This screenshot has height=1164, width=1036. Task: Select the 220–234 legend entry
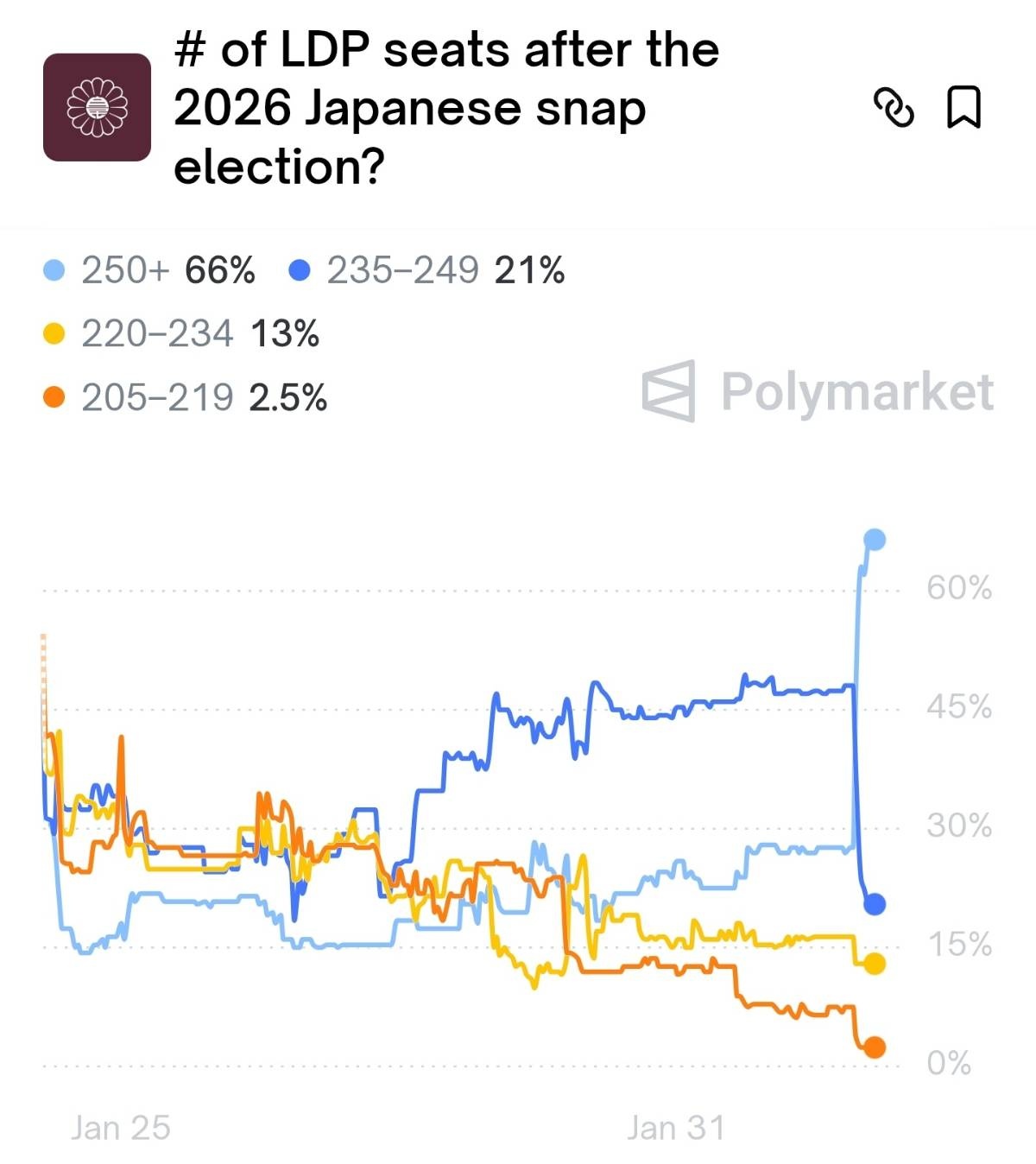click(x=182, y=334)
